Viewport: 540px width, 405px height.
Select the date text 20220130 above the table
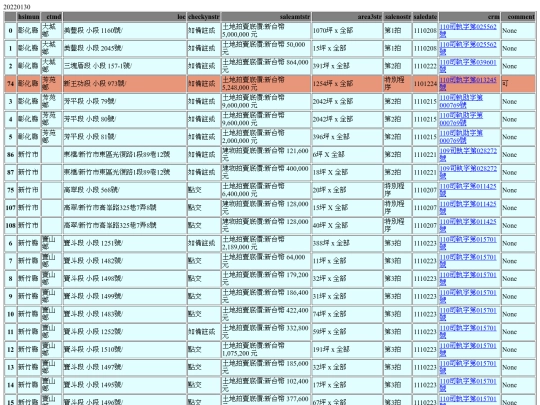tap(17, 7)
